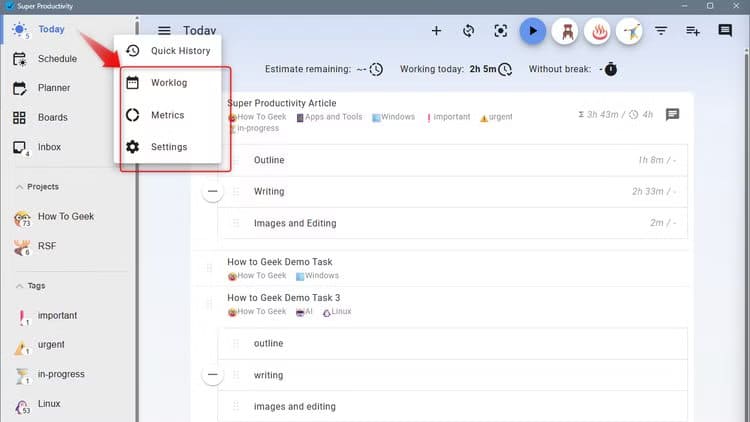Start tracking with blue play button
Viewport: 750px width, 422px height.
pos(533,31)
